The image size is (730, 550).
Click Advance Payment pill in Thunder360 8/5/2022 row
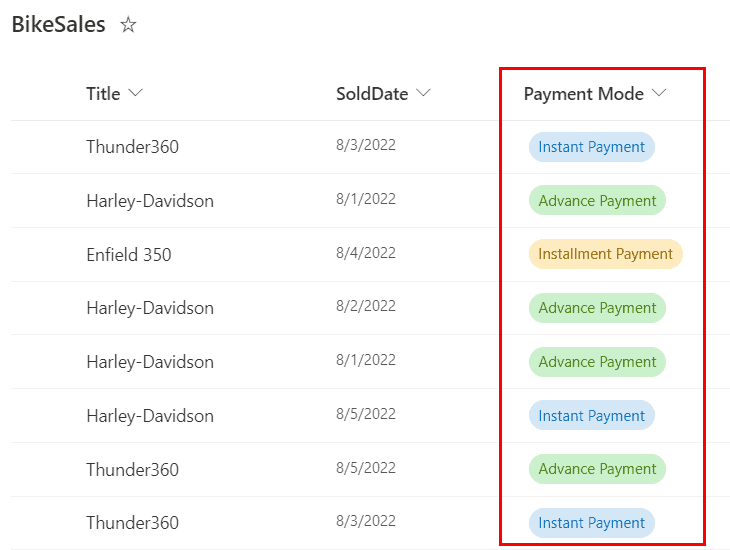(597, 469)
